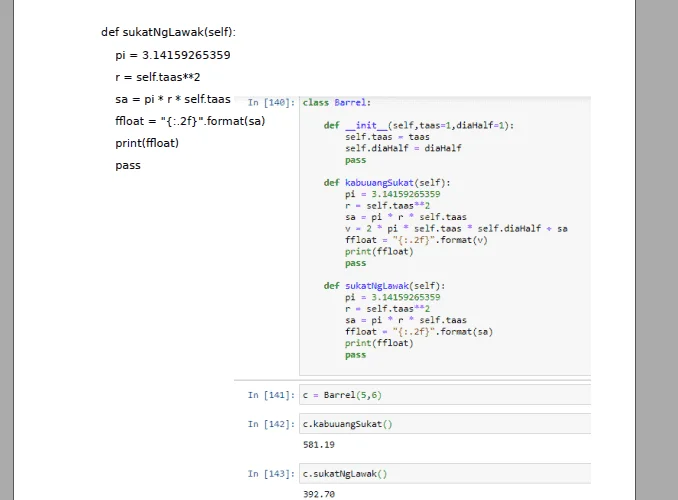Click the 'def sukatNgLawak(self):' document line
Viewport: 678px width, 500px height.
168,32
